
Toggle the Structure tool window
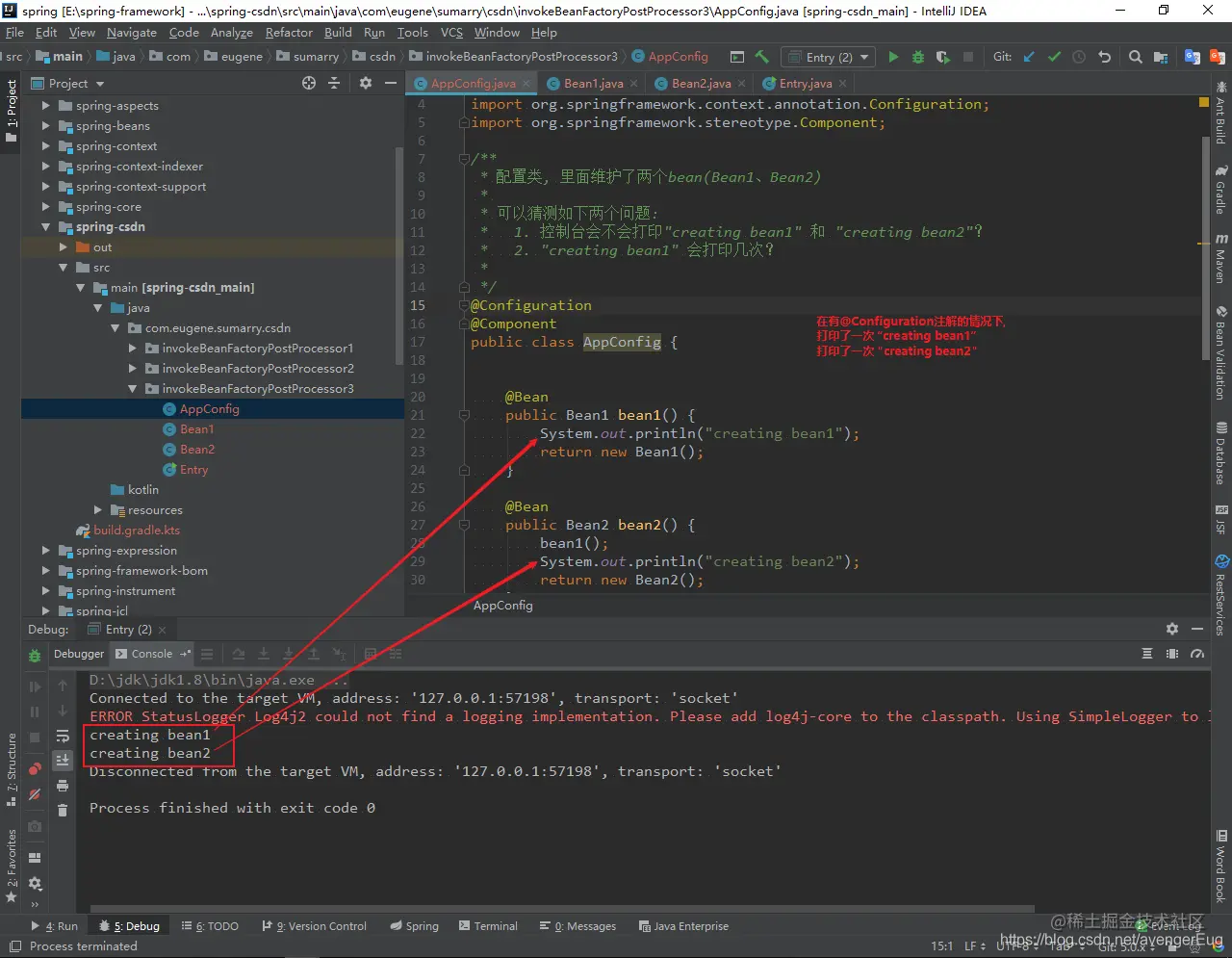11,769
